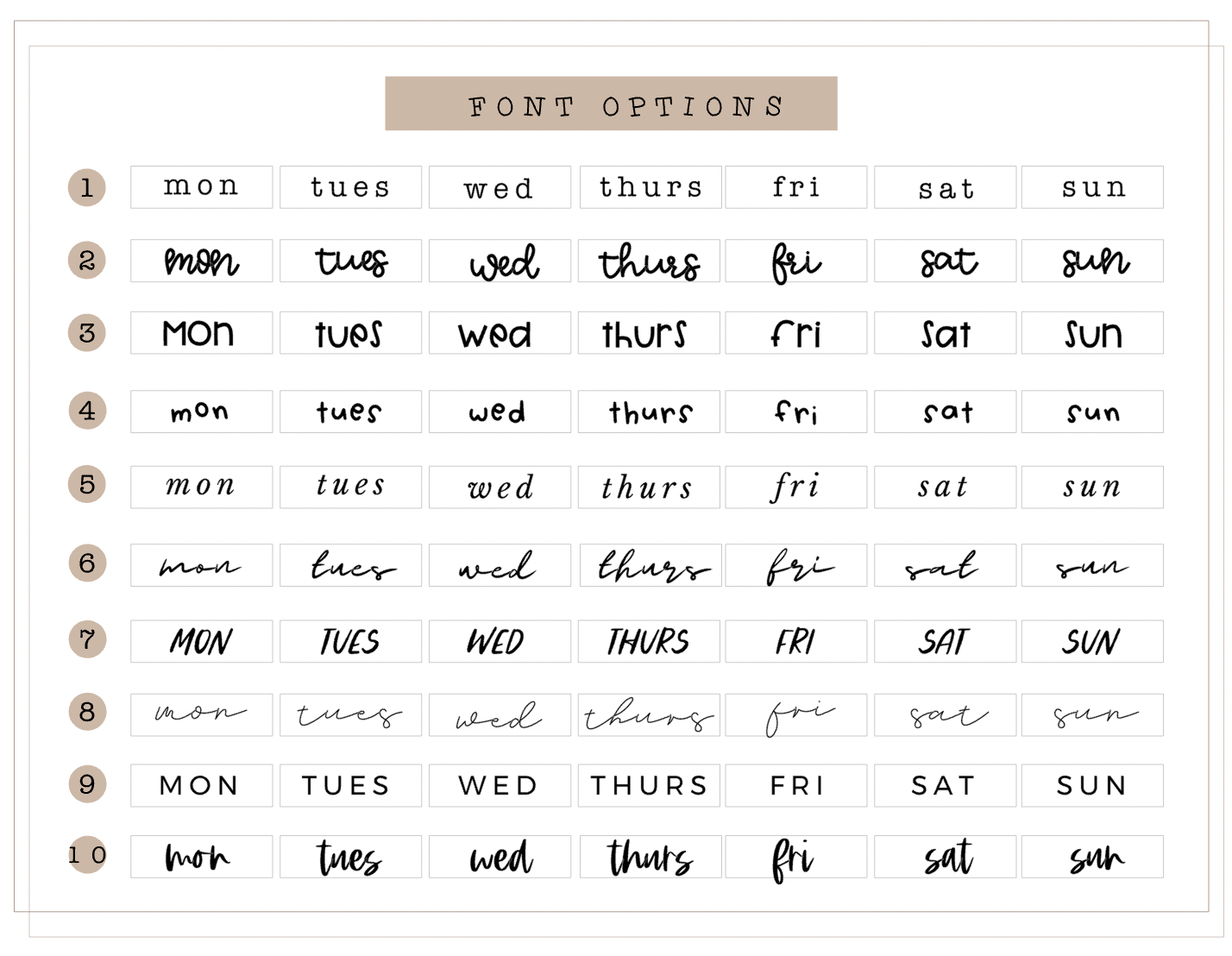Click the number 4 circle badge

point(87,410)
